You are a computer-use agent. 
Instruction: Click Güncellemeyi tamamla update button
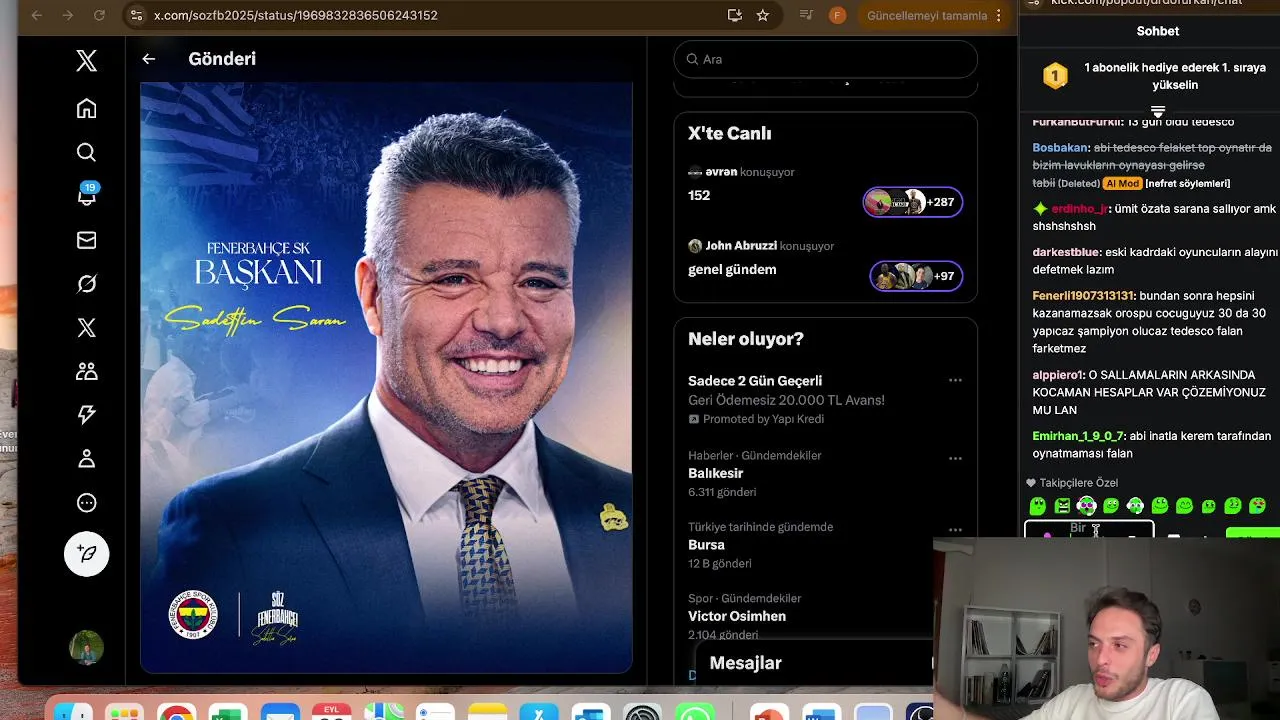click(927, 15)
